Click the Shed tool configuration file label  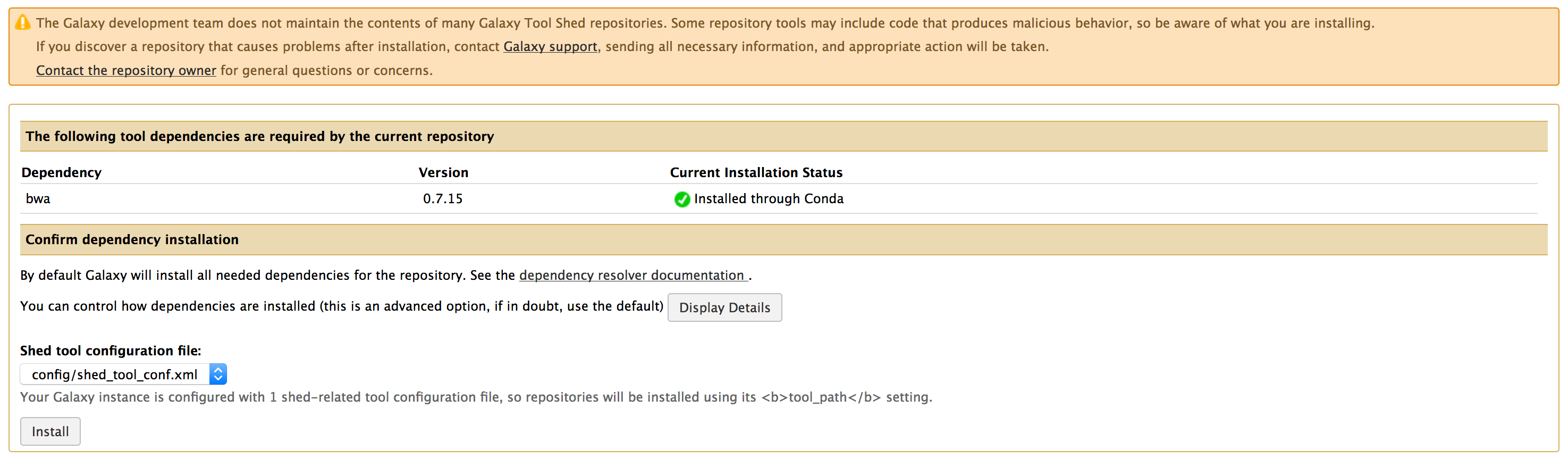[110, 351]
